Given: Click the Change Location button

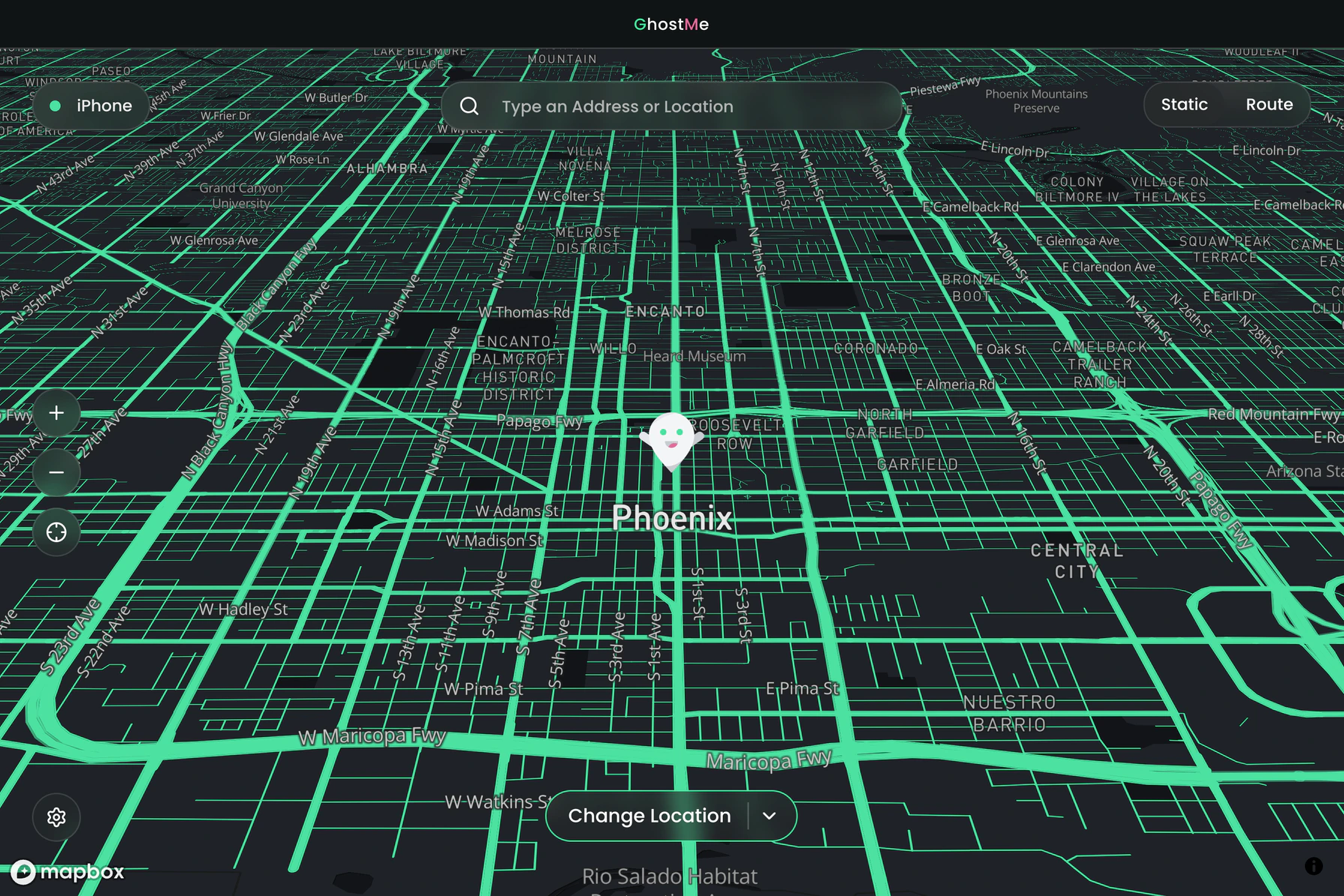Looking at the screenshot, I should coord(649,816).
